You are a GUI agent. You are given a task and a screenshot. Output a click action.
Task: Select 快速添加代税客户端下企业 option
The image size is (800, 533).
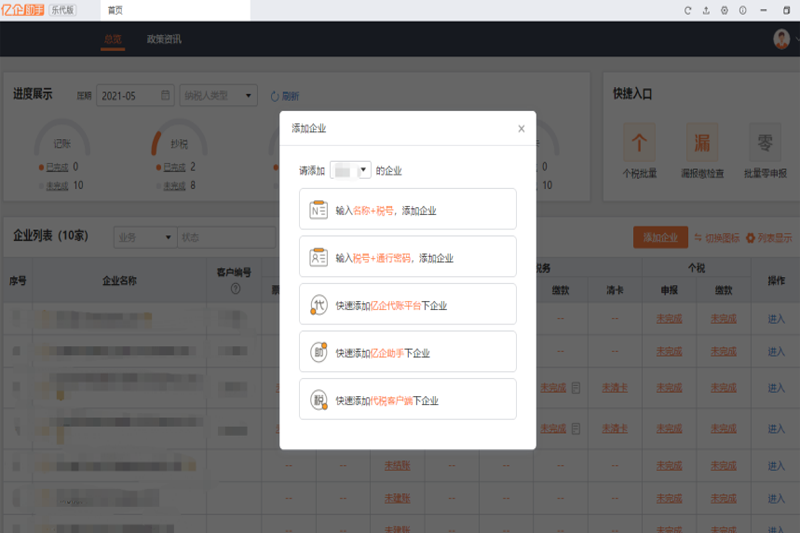click(408, 399)
